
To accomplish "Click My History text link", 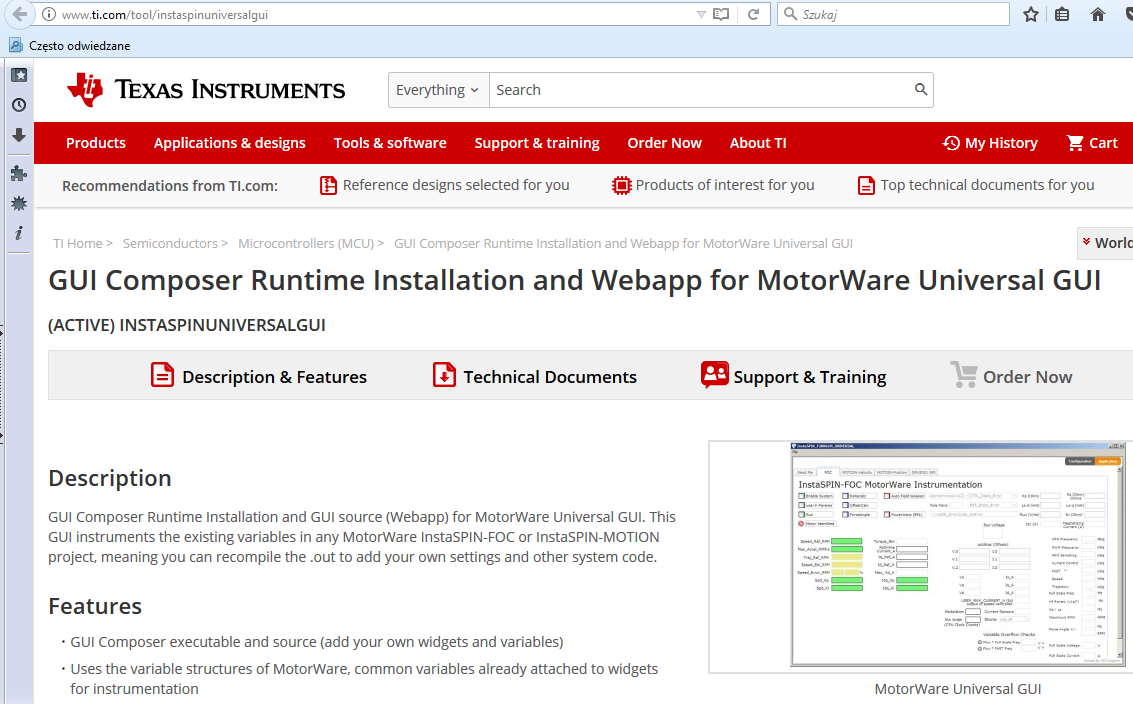I will click(x=1001, y=143).
